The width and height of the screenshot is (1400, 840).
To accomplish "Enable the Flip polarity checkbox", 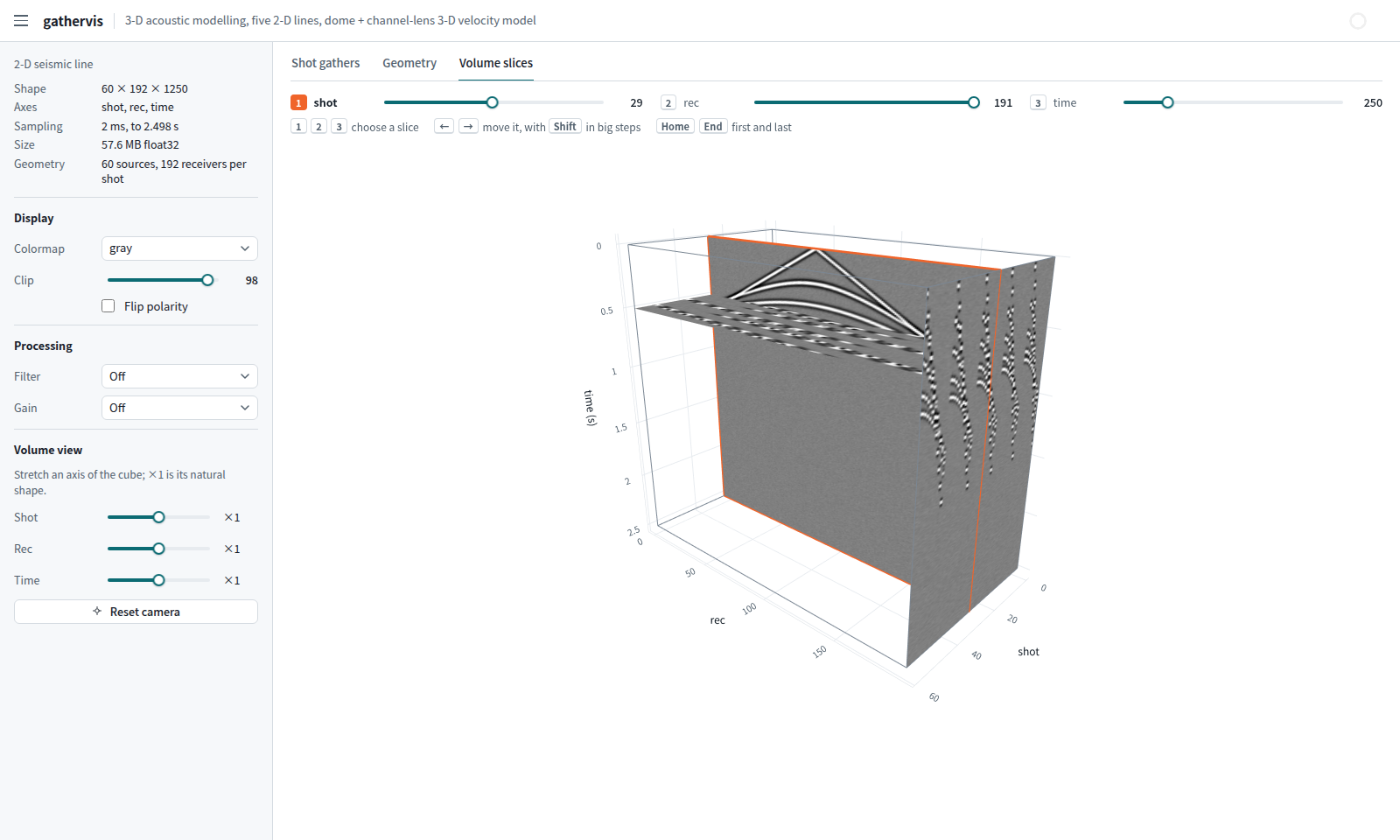I will click(108, 306).
